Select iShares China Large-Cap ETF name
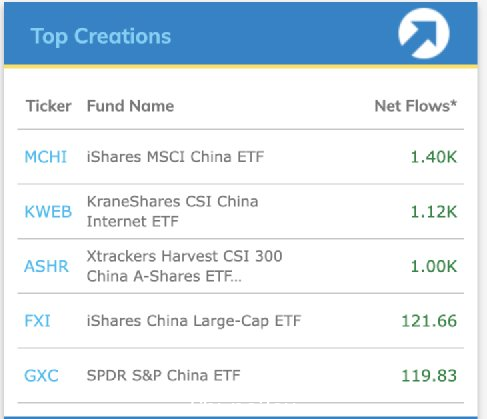487x419 pixels. [x=194, y=321]
